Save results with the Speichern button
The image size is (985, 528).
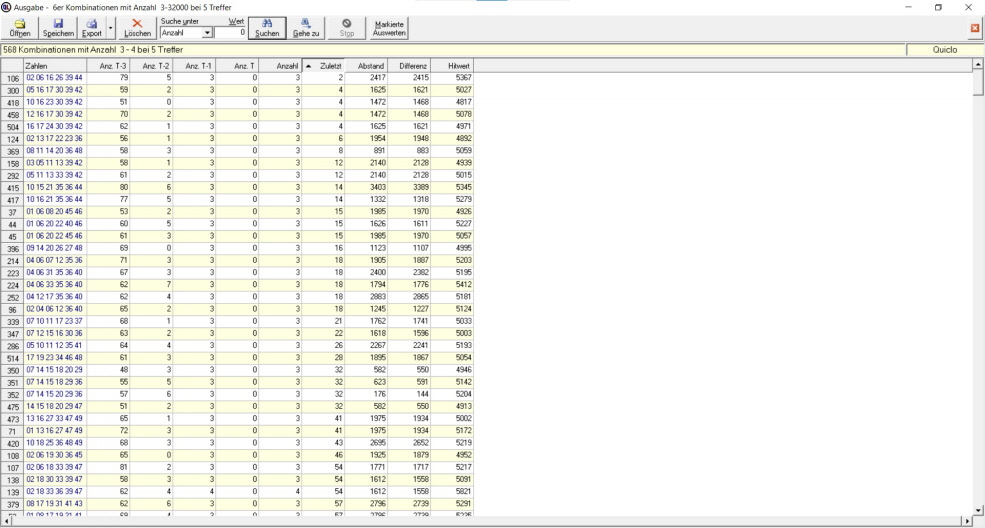click(58, 27)
